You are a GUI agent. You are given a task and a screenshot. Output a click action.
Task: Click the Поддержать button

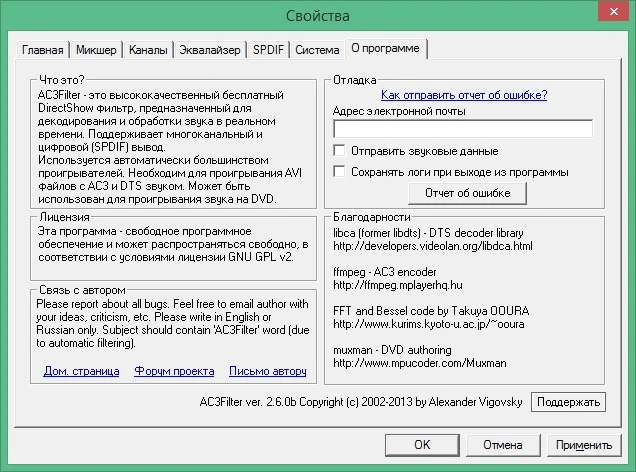[568, 402]
